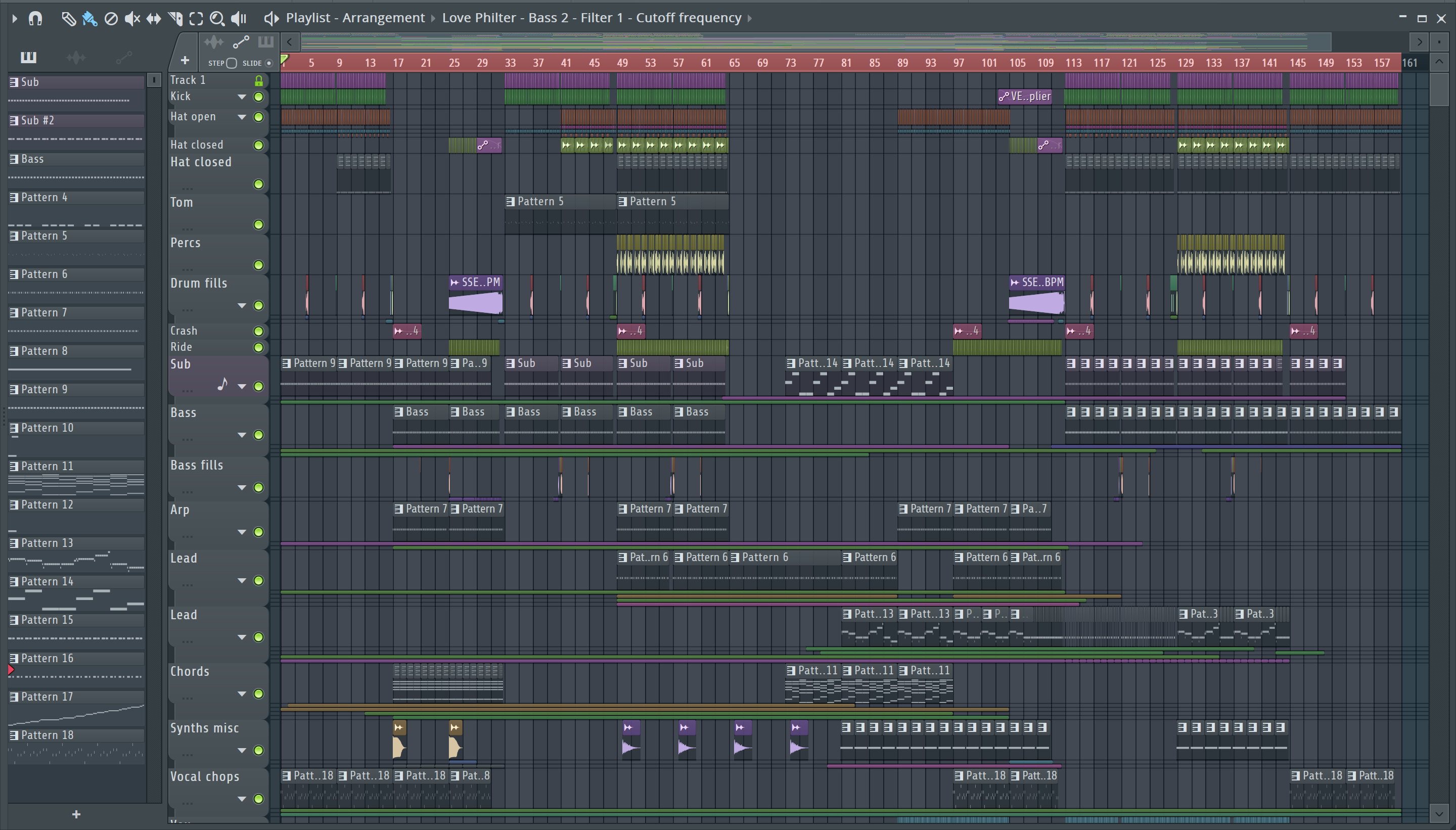Enable the SLIDE option
This screenshot has height=830, width=1456.
click(269, 63)
